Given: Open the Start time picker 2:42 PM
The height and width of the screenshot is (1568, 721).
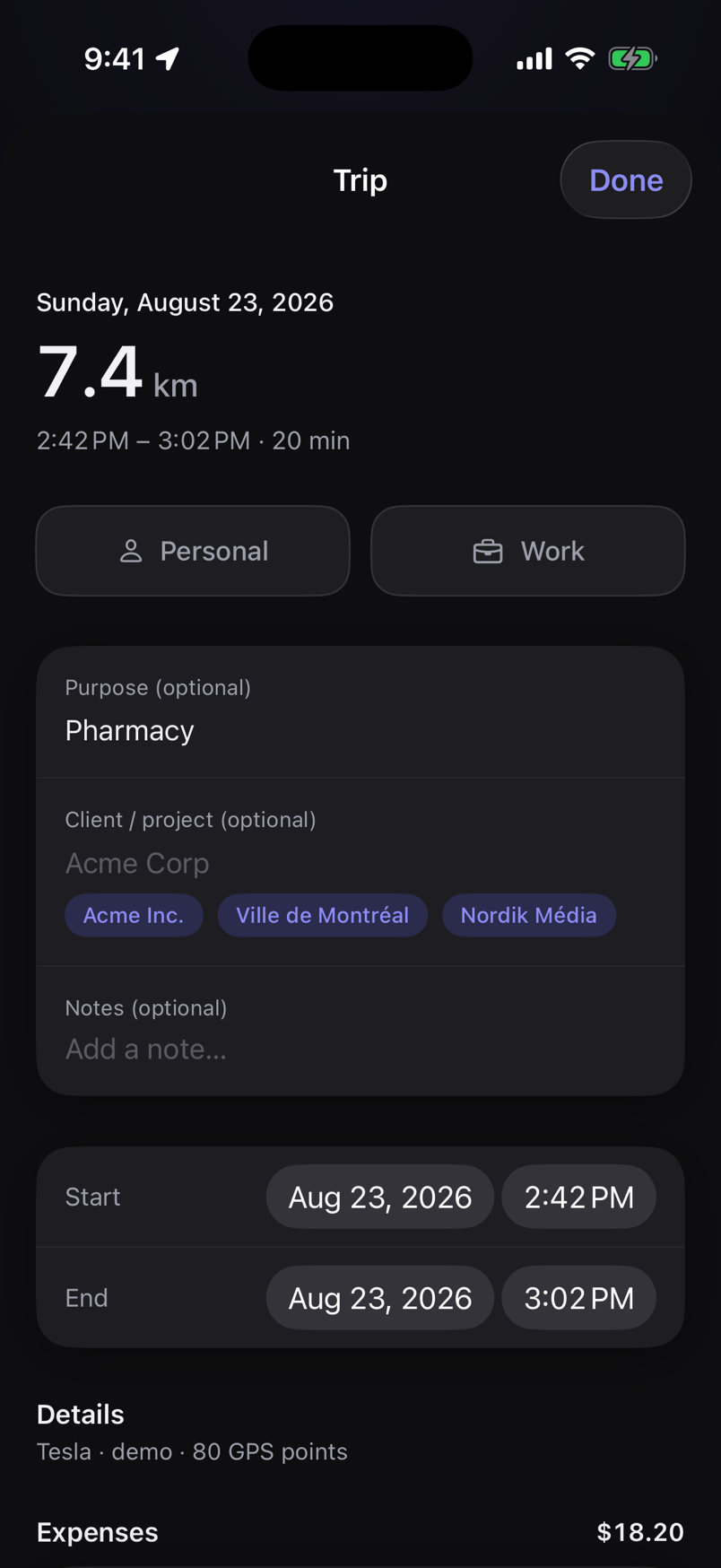Looking at the screenshot, I should pyautogui.click(x=579, y=1197).
